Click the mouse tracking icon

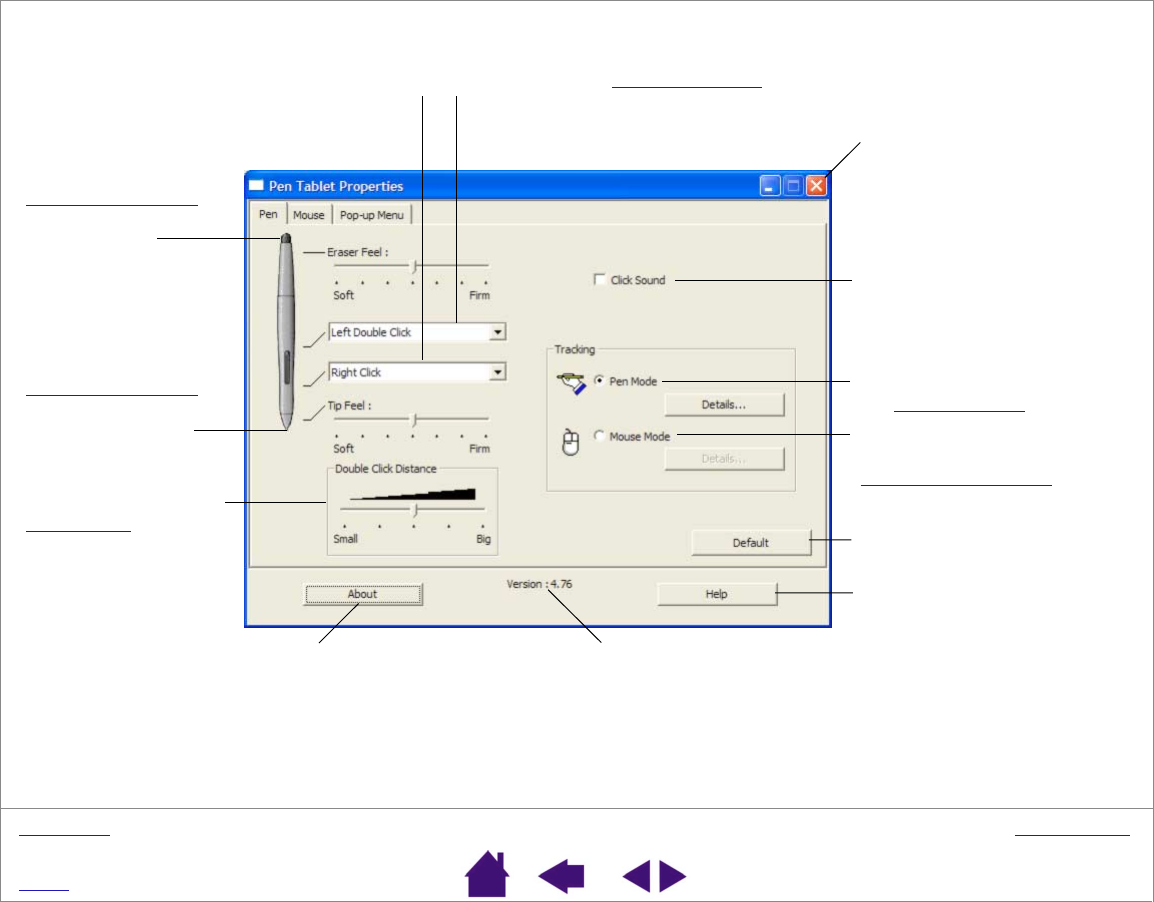pyautogui.click(x=570, y=442)
